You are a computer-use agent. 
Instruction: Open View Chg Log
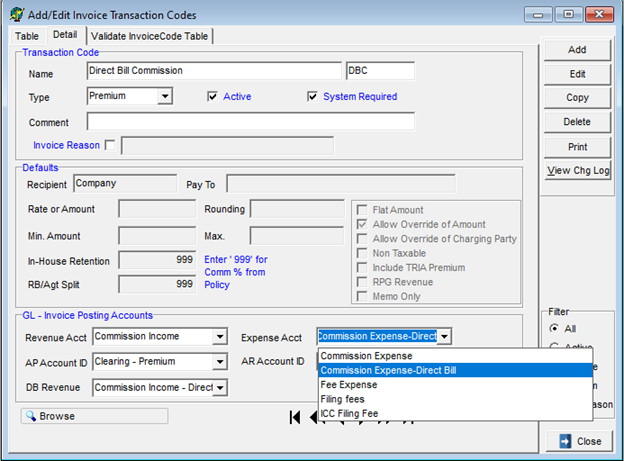tap(577, 170)
